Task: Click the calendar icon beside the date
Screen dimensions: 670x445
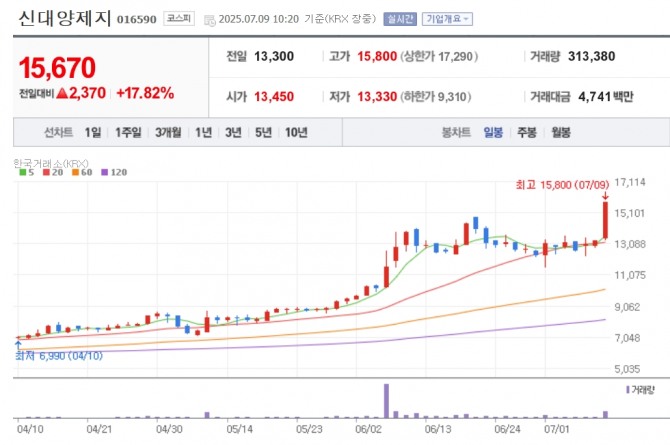Action: point(209,19)
